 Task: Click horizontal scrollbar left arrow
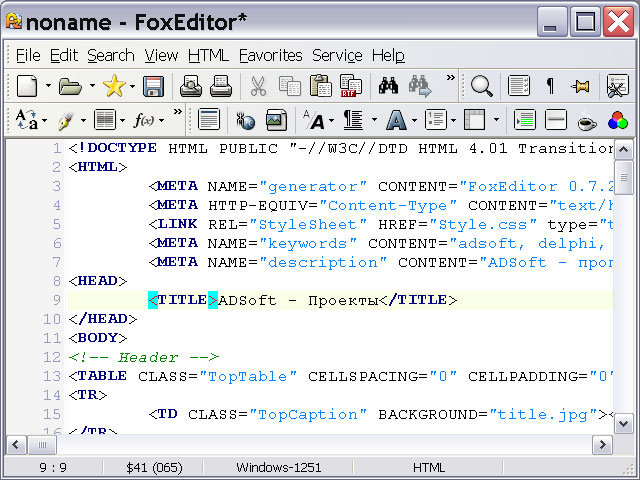pyautogui.click(x=16, y=444)
